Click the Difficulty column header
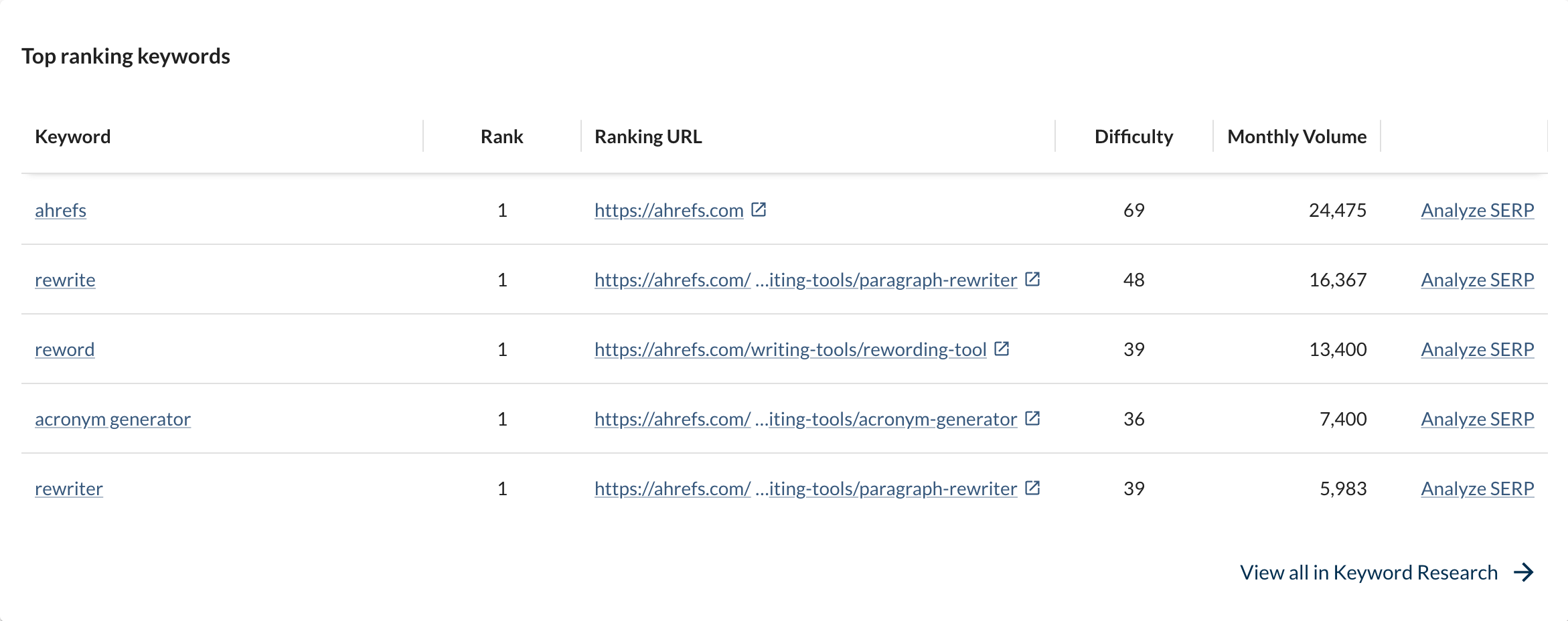 pos(1133,137)
